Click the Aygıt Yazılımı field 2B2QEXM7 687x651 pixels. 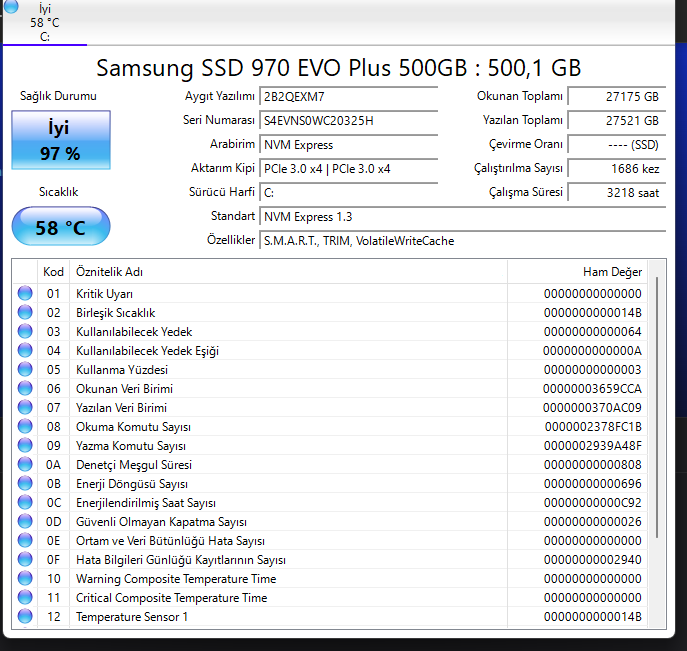(x=349, y=96)
